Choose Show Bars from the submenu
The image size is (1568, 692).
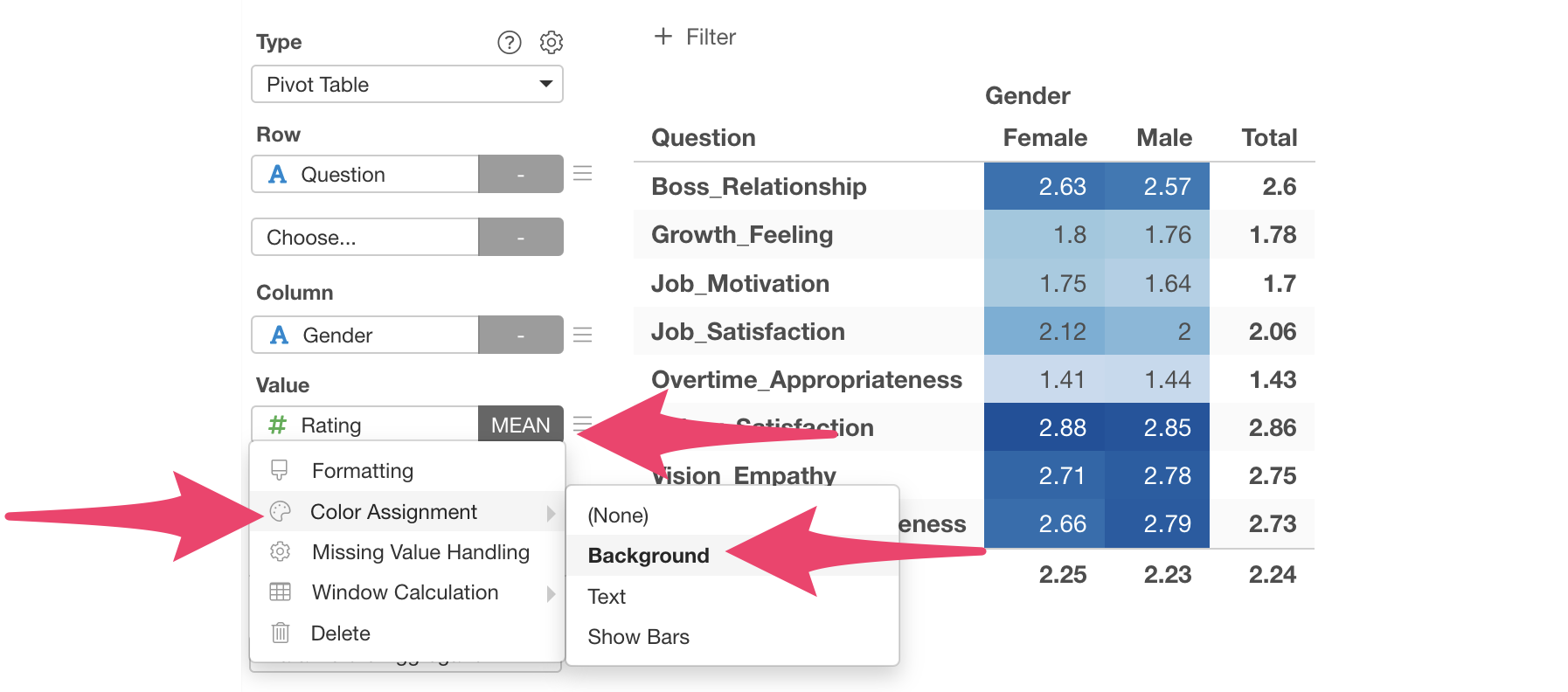click(x=639, y=637)
